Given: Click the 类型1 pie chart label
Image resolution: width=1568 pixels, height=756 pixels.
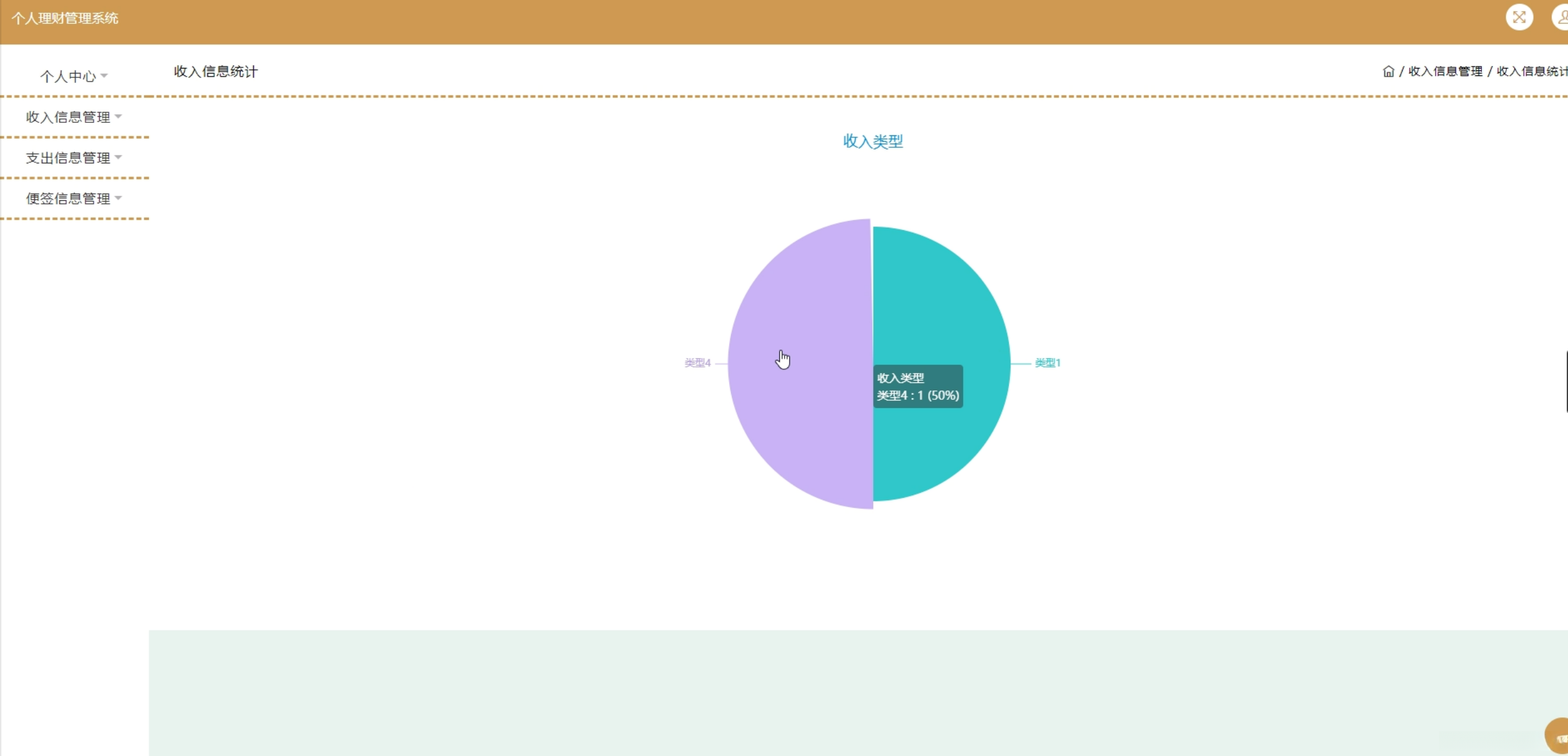Looking at the screenshot, I should (x=1047, y=363).
